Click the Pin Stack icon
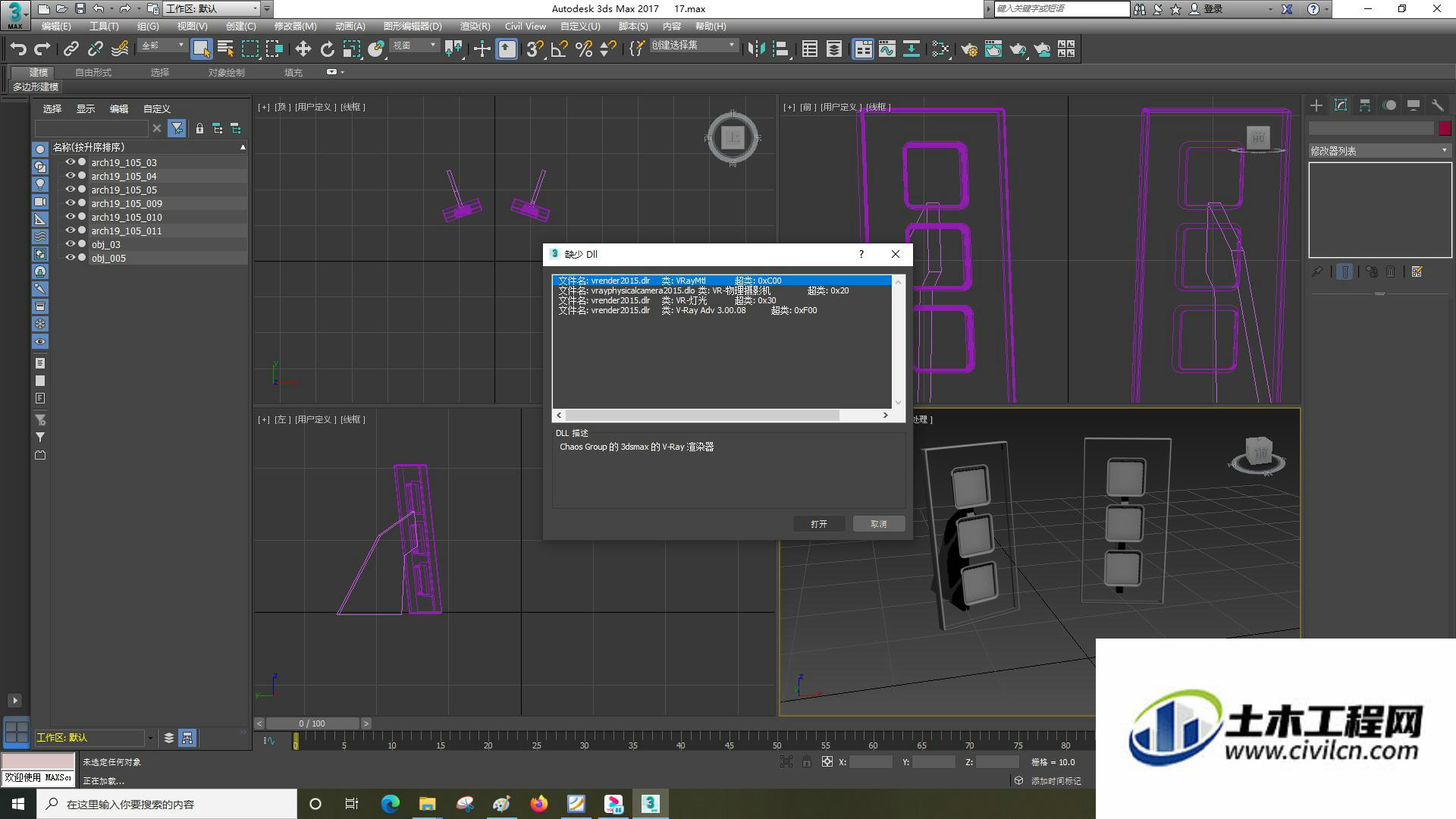 (x=1318, y=271)
